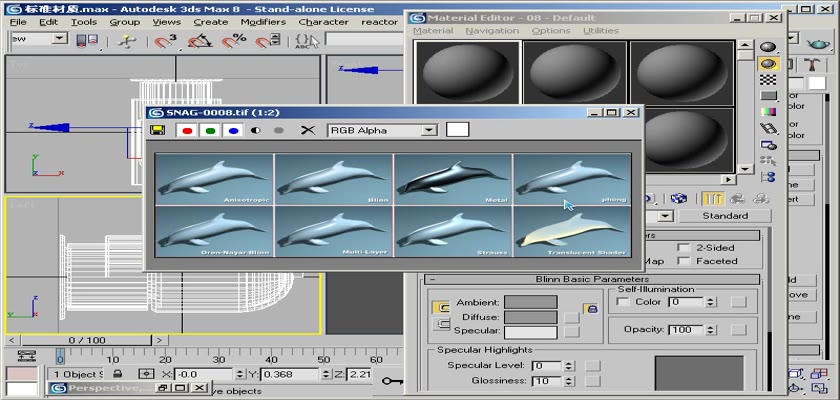Toggle checkered Background icon in Material Editor
This screenshot has width=840, height=400.
[x=768, y=80]
